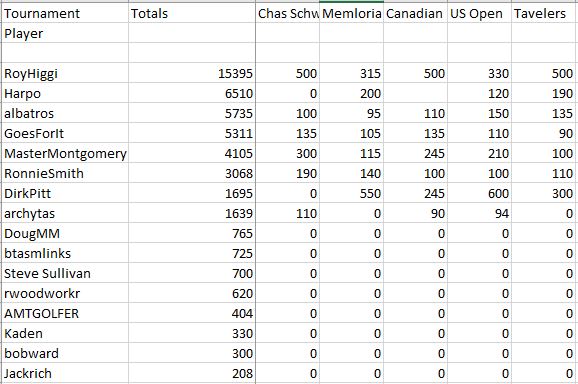Screen dimensions: 578x384
Task: Select archytas's US Open value 94
Action: (x=480, y=213)
